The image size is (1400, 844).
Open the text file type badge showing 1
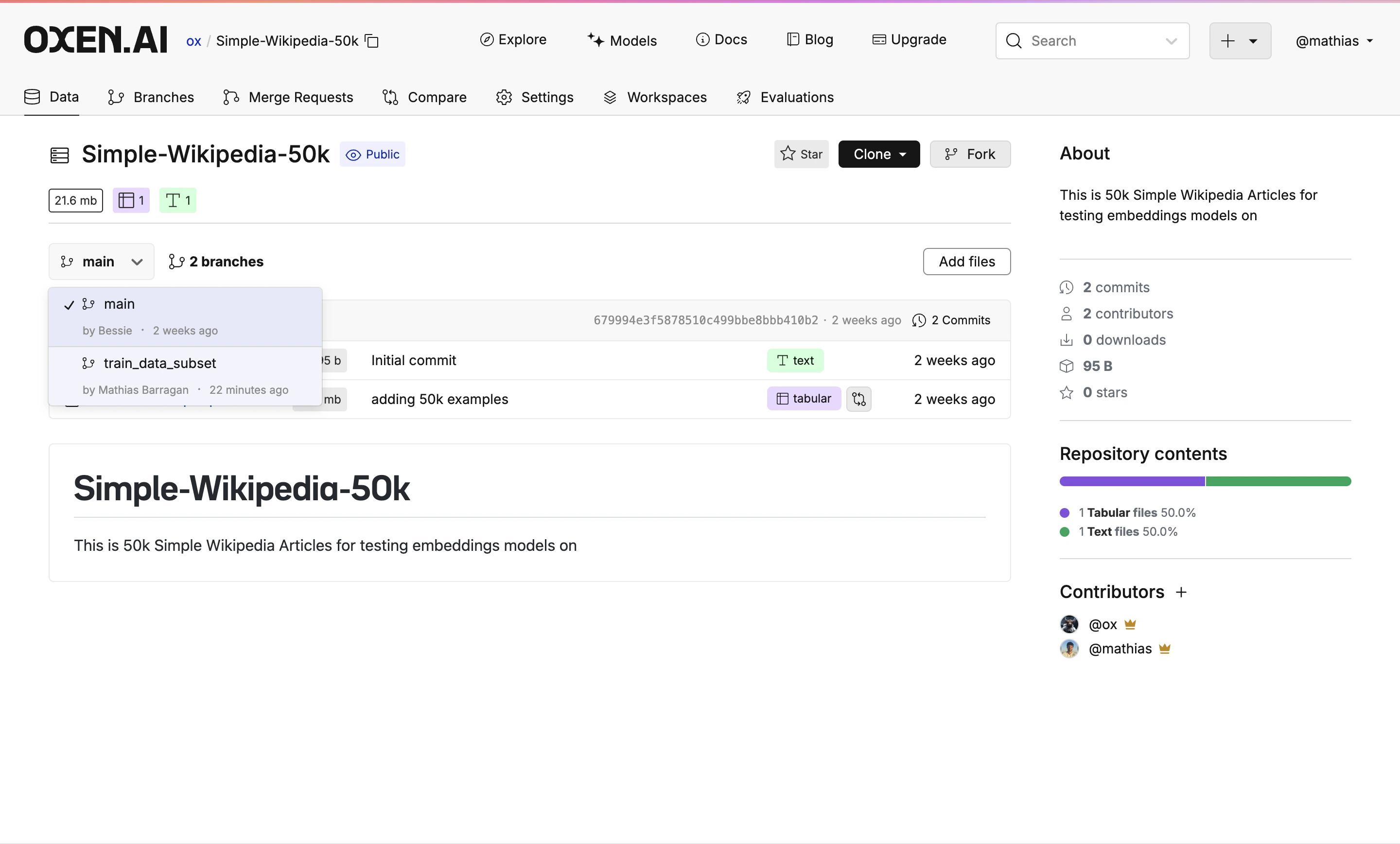coord(177,200)
